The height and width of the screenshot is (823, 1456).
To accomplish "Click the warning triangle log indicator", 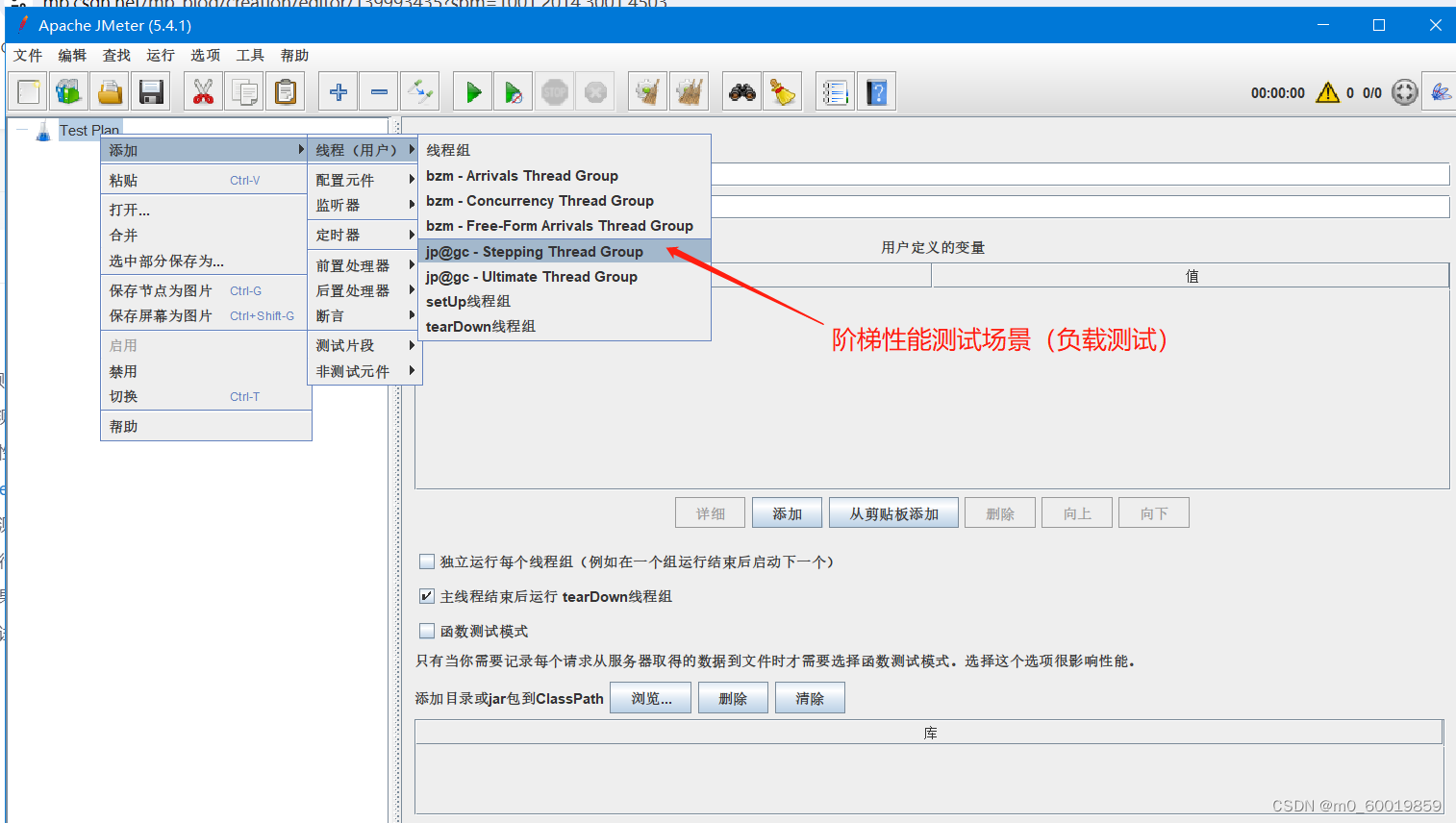I will (x=1328, y=92).
